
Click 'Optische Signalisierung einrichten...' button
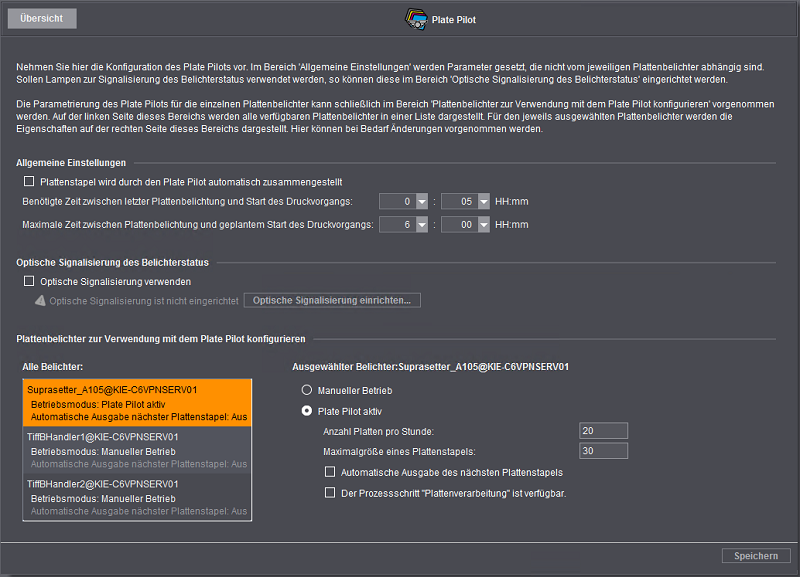click(332, 301)
